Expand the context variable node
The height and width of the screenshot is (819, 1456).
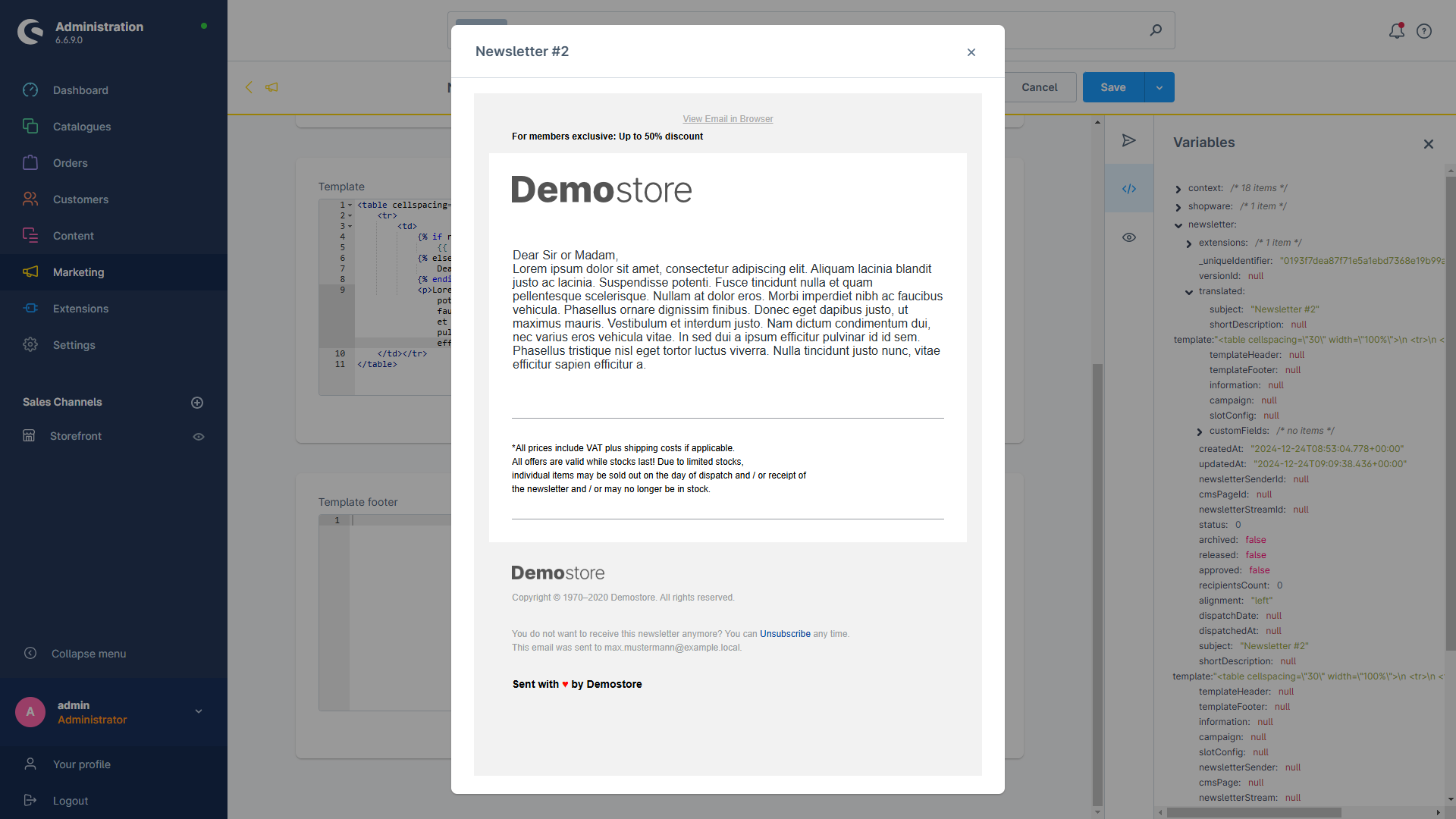pyautogui.click(x=1178, y=189)
